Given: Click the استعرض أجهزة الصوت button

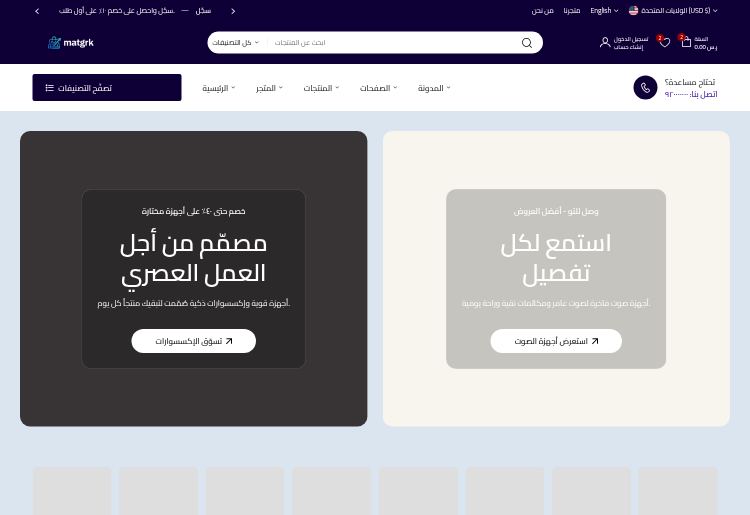Looking at the screenshot, I should point(556,341).
